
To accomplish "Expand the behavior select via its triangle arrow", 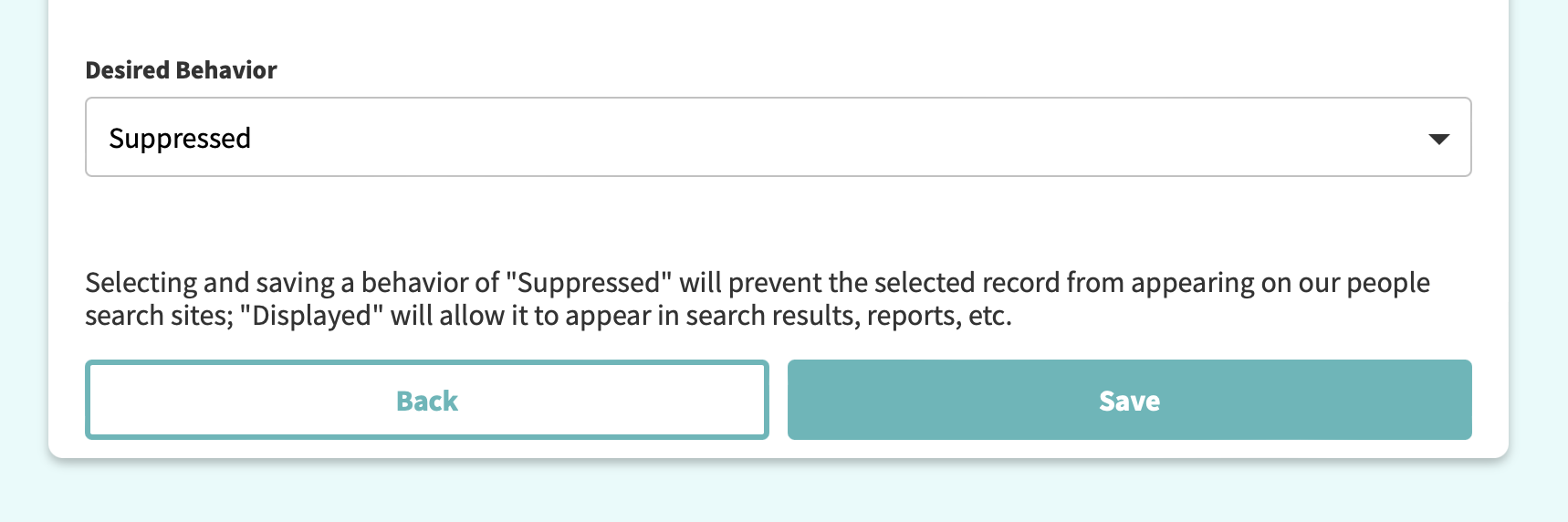I will (1439, 139).
